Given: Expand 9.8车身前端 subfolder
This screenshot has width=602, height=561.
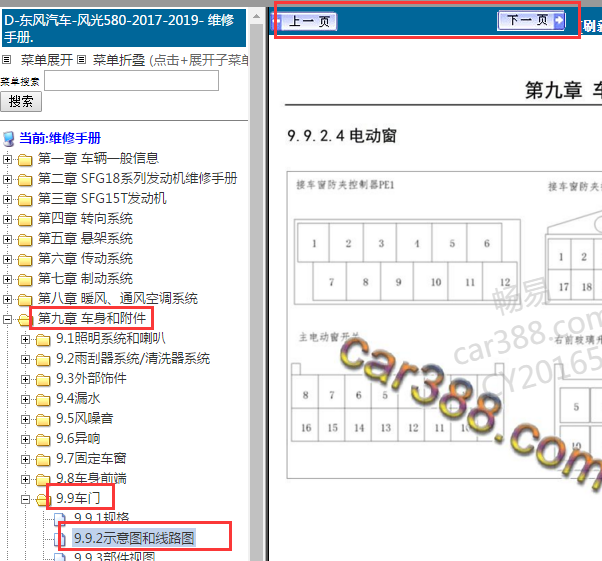Looking at the screenshot, I should pyautogui.click(x=25, y=479).
